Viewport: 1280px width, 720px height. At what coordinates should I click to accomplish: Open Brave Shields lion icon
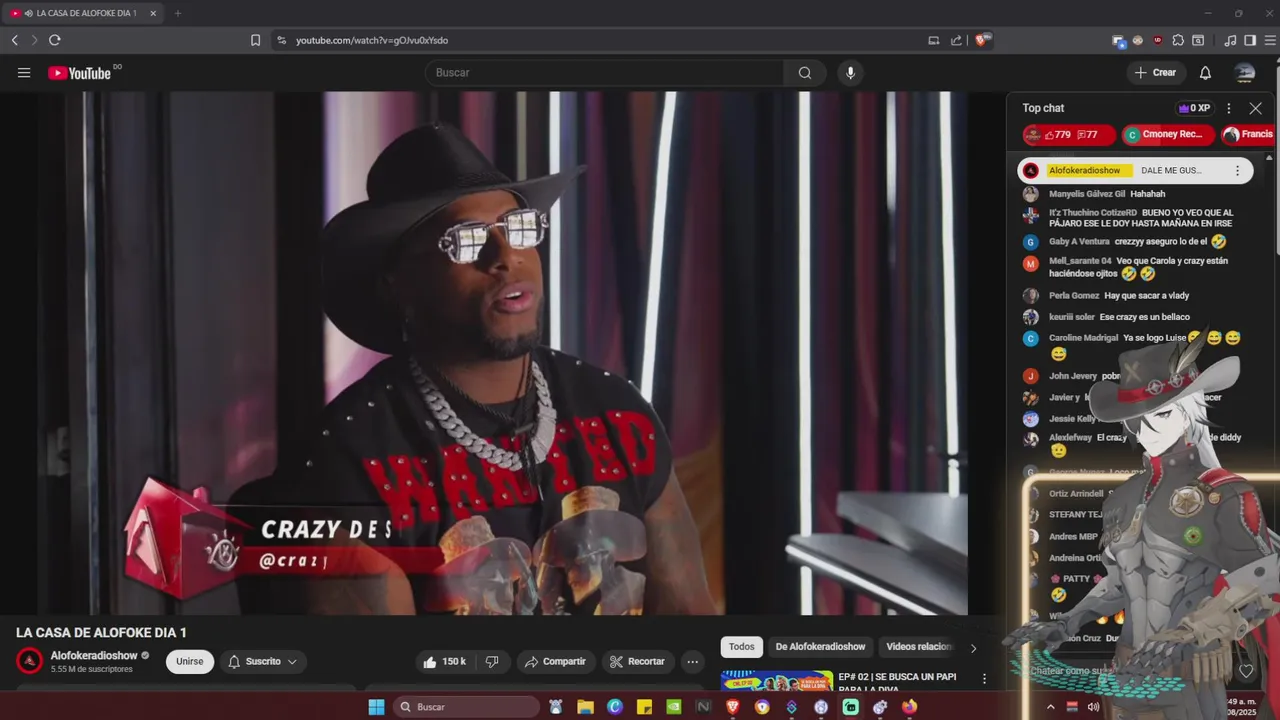click(982, 40)
